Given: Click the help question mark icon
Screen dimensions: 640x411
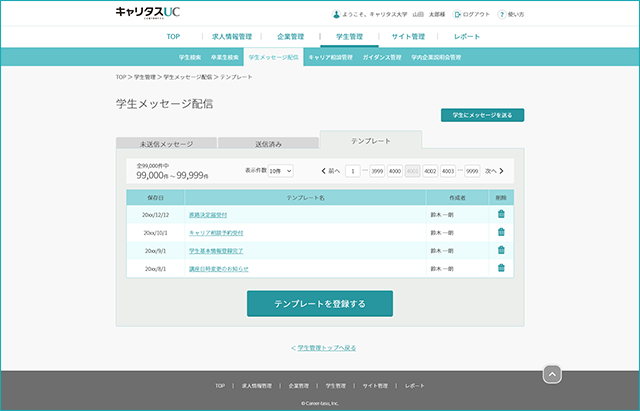Looking at the screenshot, I should pyautogui.click(x=502, y=14).
